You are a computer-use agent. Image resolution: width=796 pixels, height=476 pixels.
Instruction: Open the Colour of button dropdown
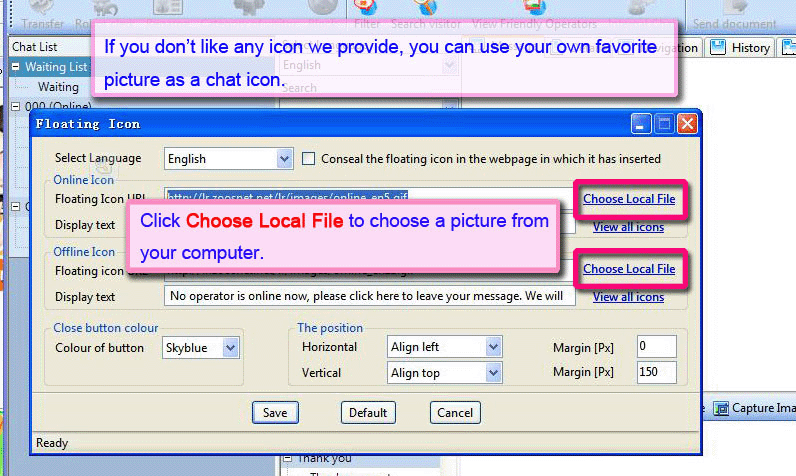coord(201,348)
